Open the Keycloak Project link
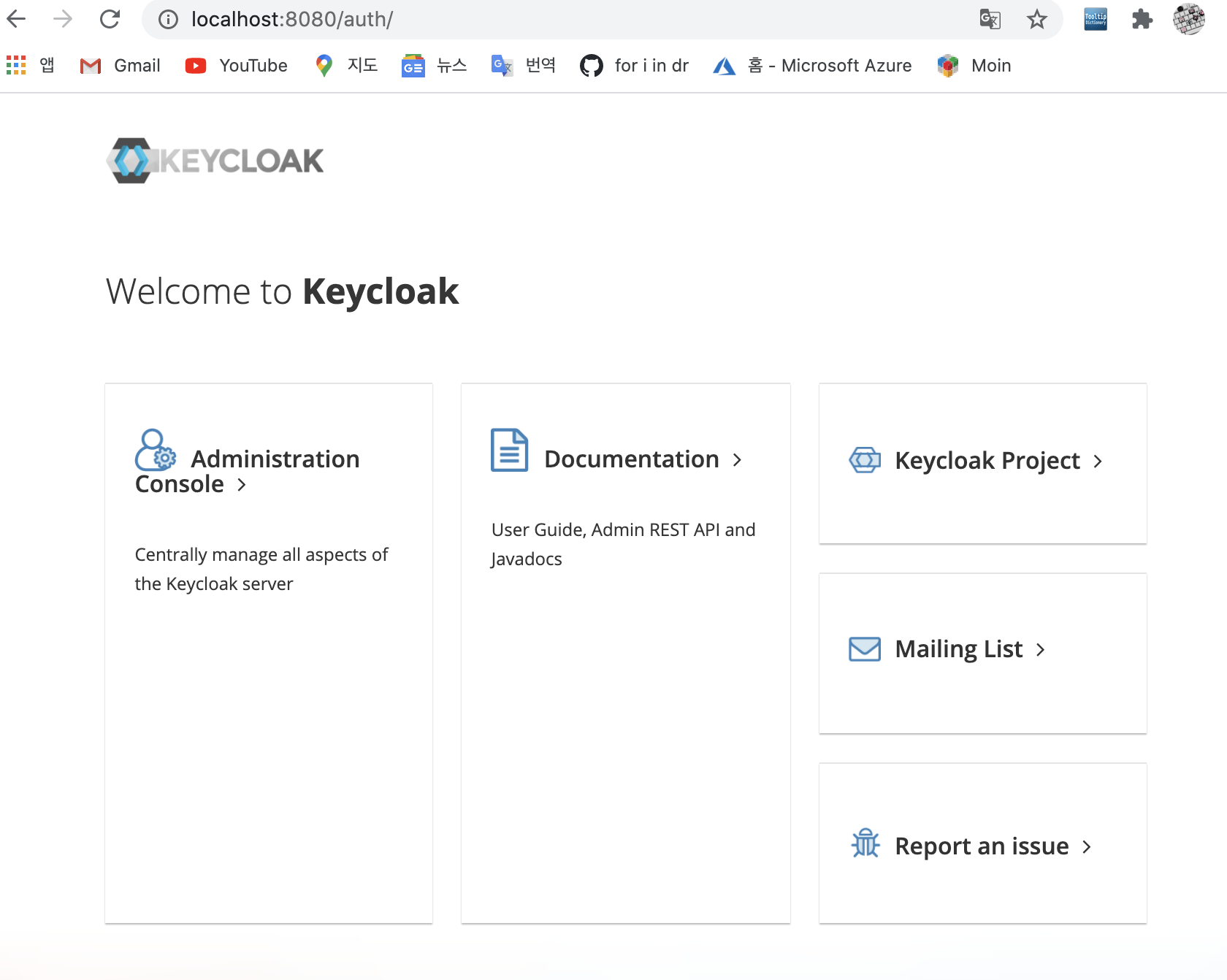1227x980 pixels. pos(987,461)
